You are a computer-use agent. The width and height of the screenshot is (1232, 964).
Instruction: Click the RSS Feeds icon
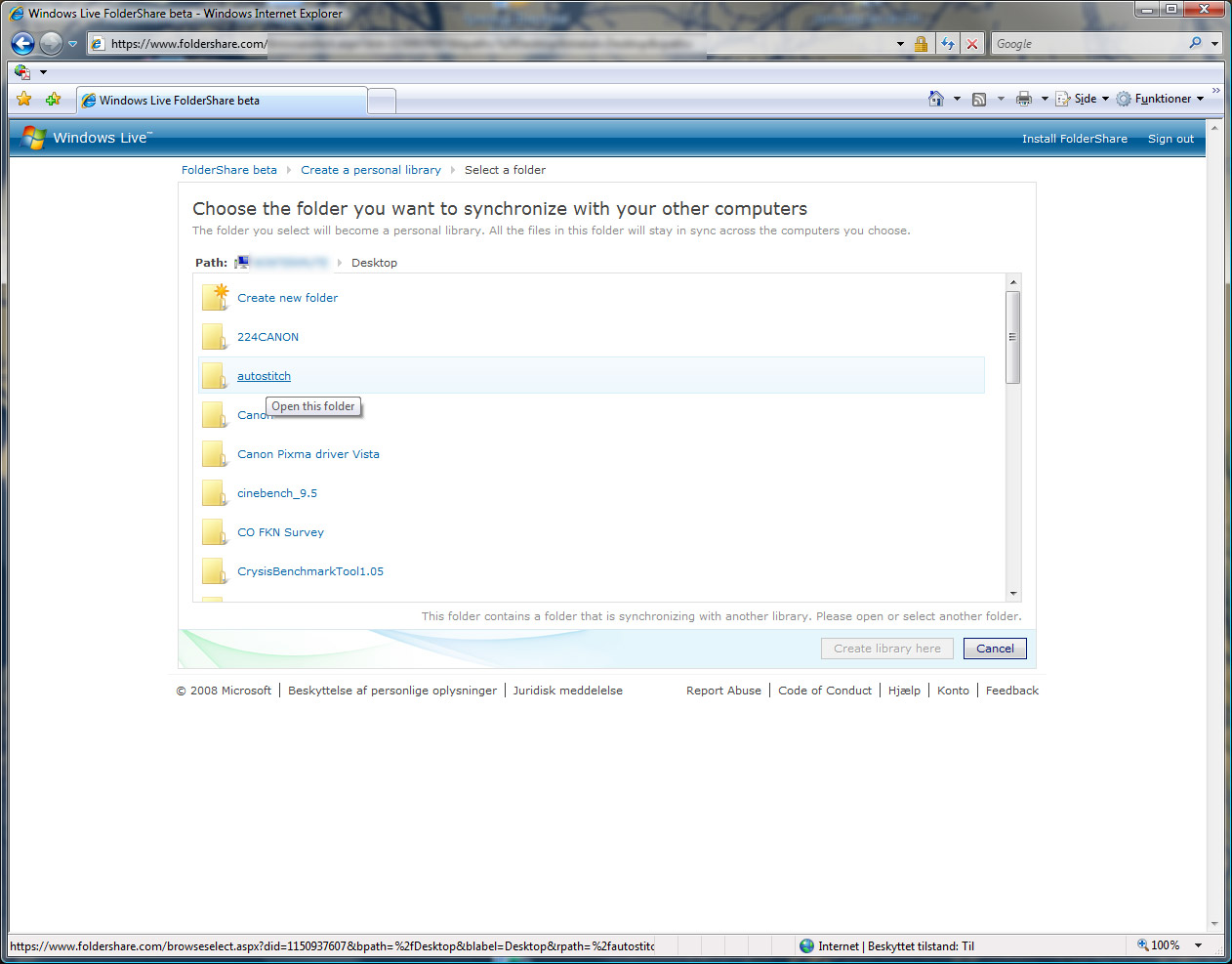tap(979, 99)
